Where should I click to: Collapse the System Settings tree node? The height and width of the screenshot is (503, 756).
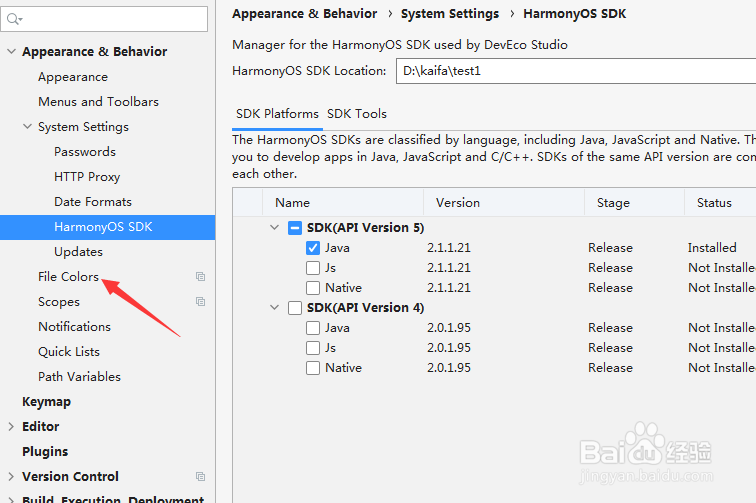[27, 127]
